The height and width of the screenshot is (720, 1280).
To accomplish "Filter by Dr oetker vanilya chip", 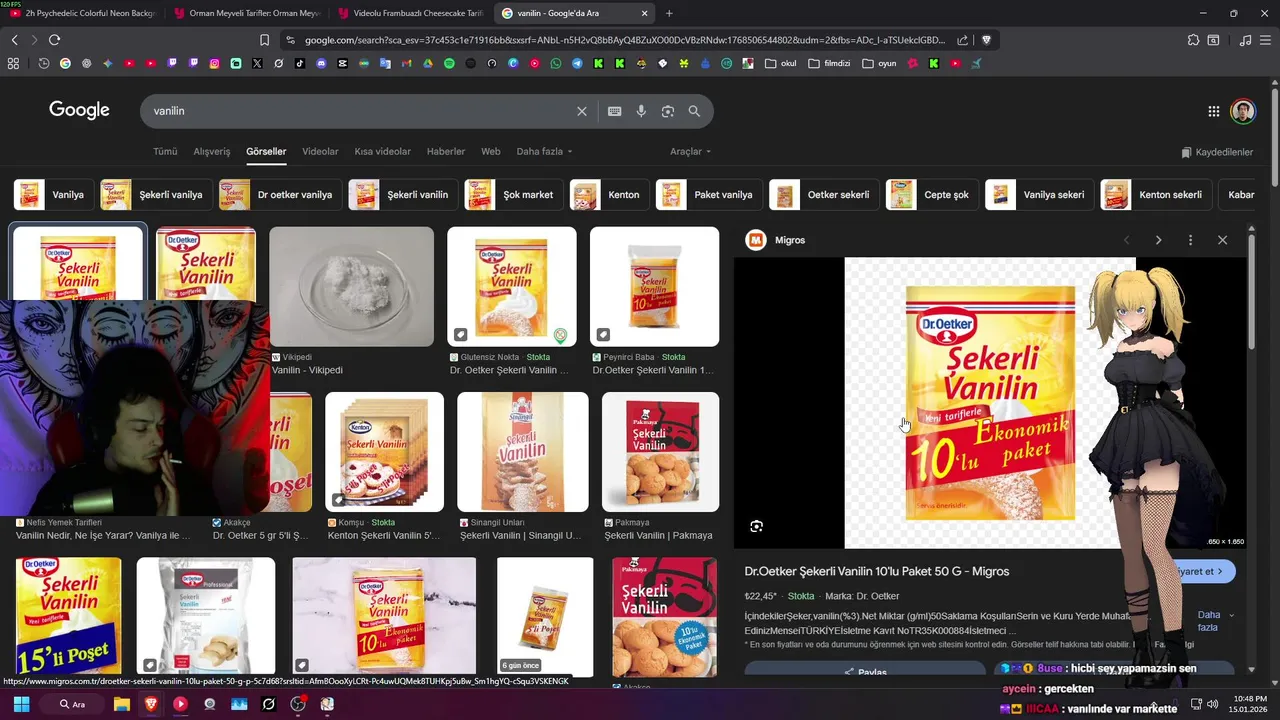I will [280, 195].
